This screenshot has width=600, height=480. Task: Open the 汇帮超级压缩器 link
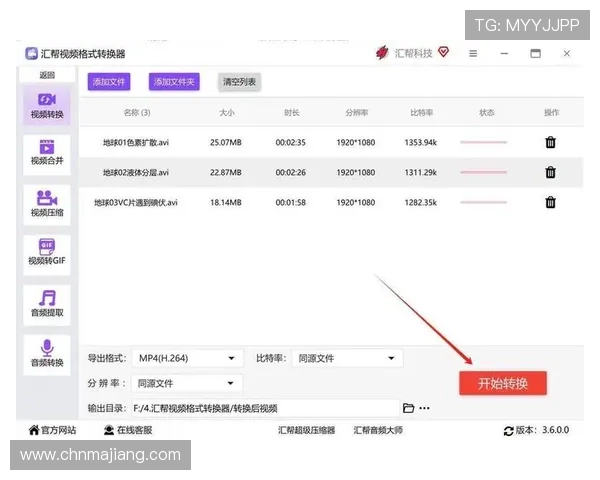tap(306, 430)
